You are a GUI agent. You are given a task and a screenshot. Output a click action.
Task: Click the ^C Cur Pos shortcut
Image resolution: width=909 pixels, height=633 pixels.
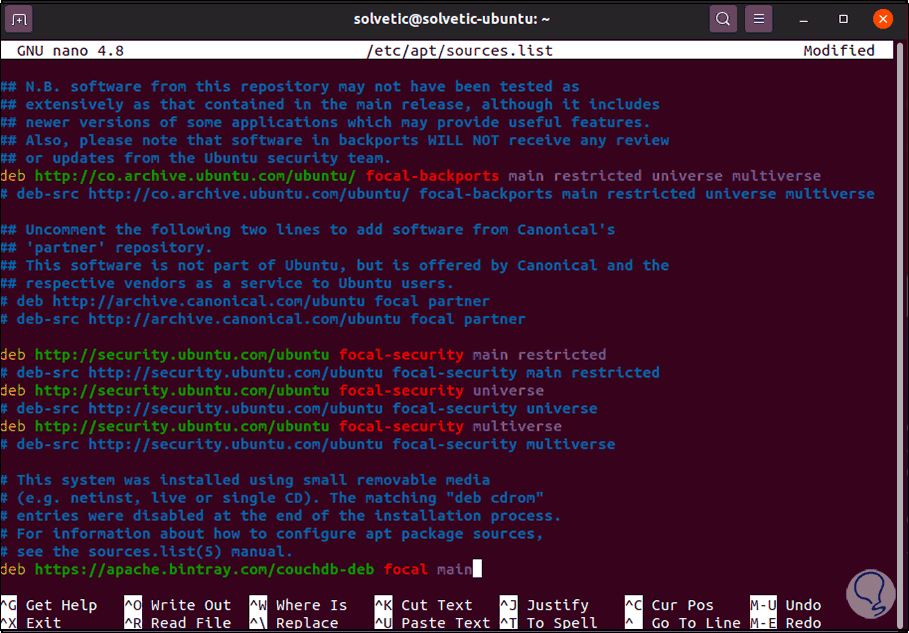[x=669, y=605]
